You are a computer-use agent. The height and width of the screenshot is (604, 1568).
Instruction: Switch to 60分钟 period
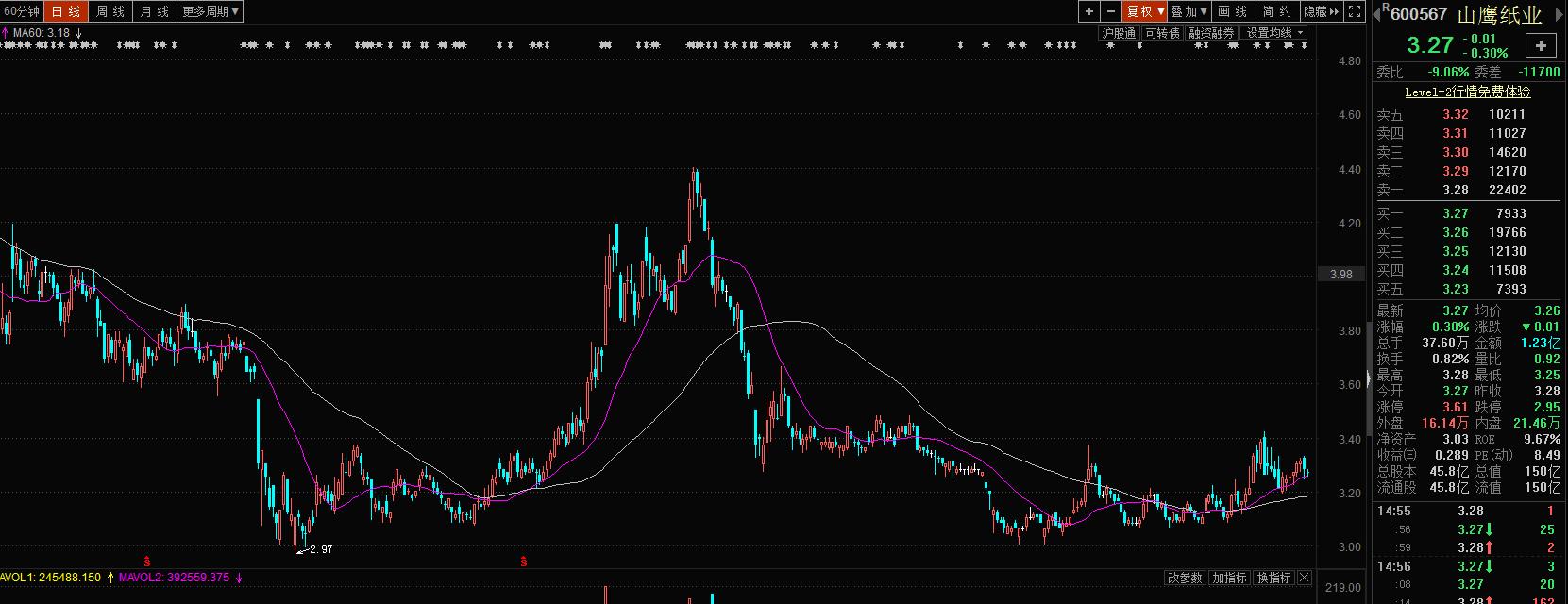click(22, 11)
